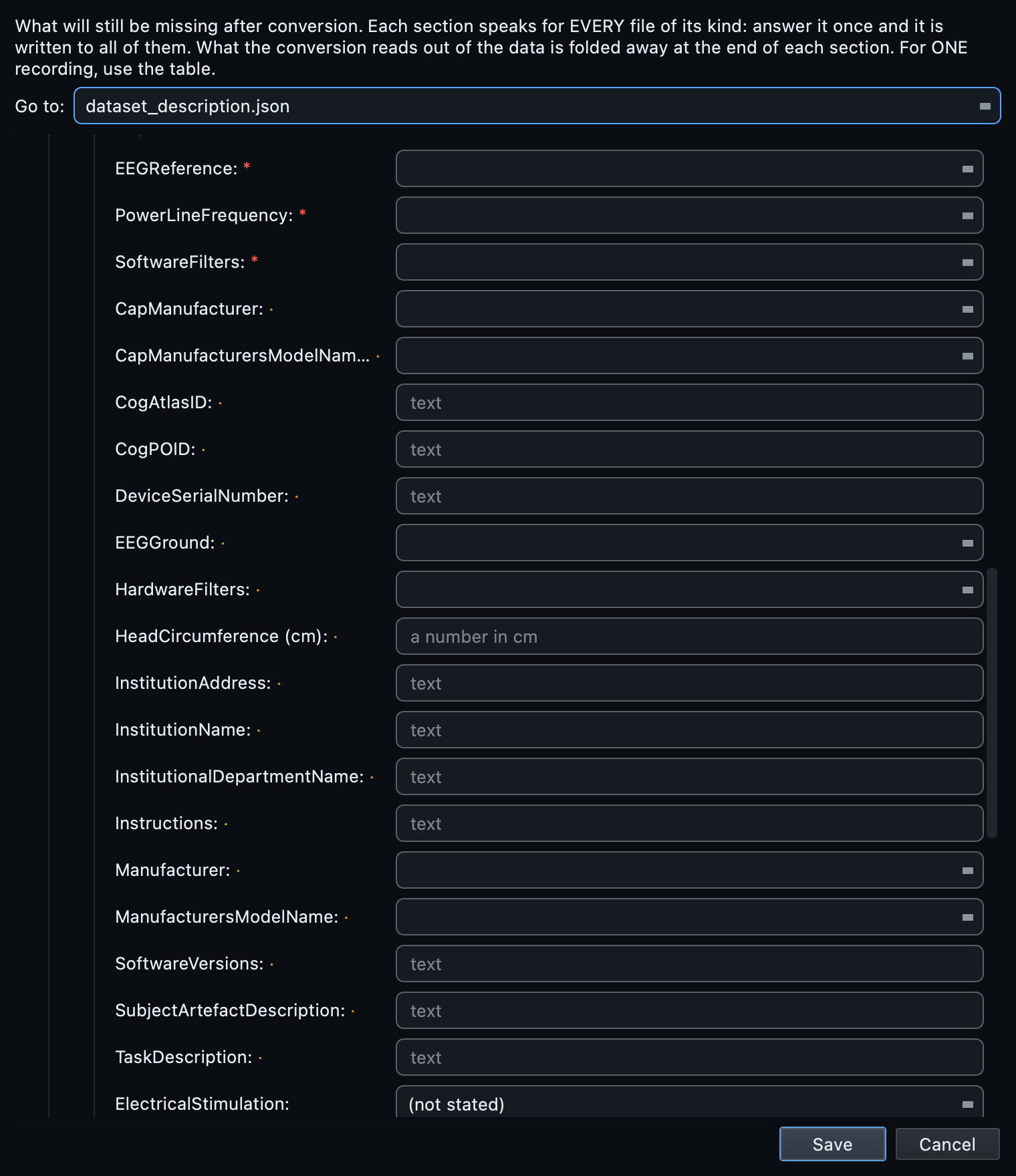Click the InstitutionalDepartmentName text field

point(689,776)
